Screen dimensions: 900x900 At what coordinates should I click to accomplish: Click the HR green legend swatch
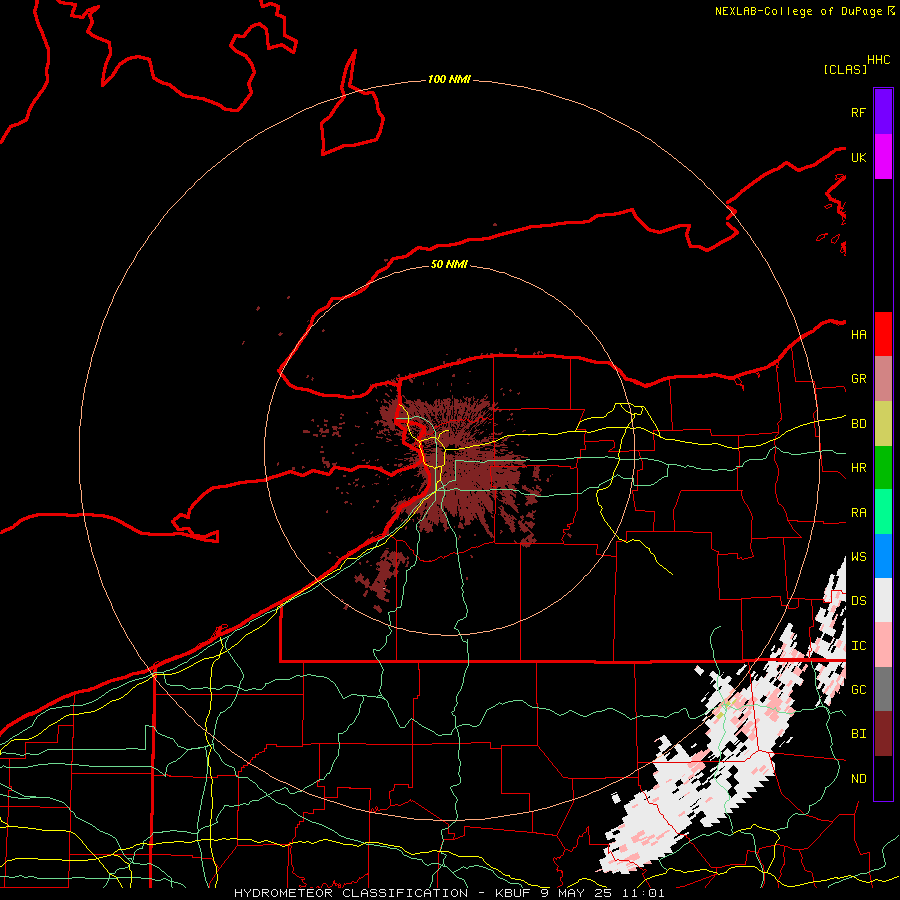click(x=883, y=468)
